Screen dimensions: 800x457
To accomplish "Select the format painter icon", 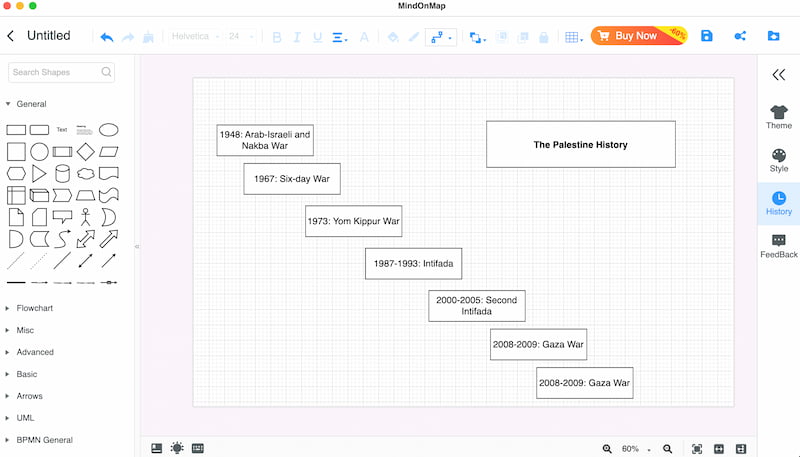I will pyautogui.click(x=148, y=37).
